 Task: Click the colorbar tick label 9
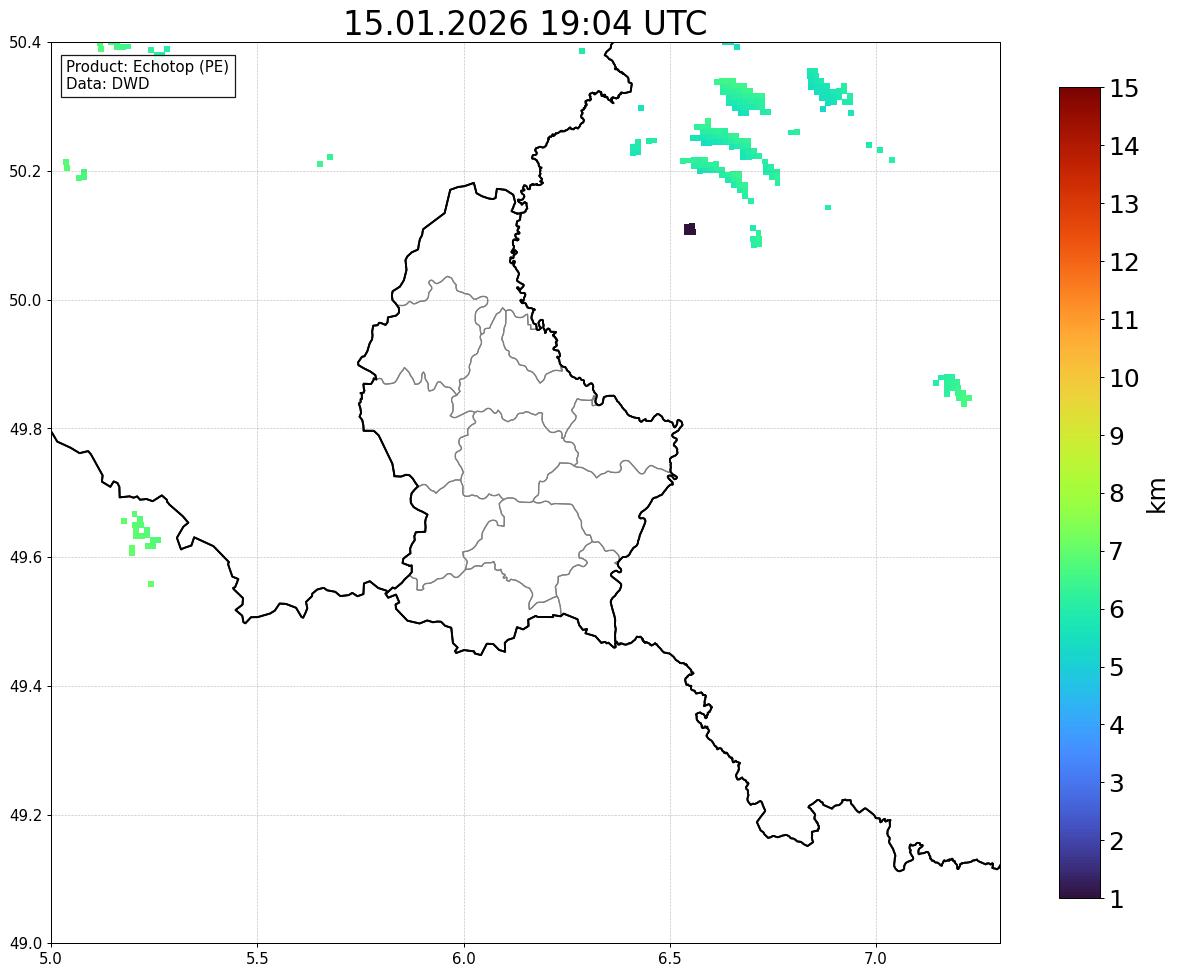click(x=1117, y=435)
